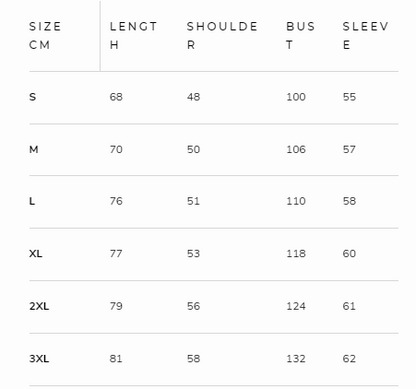
Task: Select the 2XL size row label
Action: coord(39,306)
